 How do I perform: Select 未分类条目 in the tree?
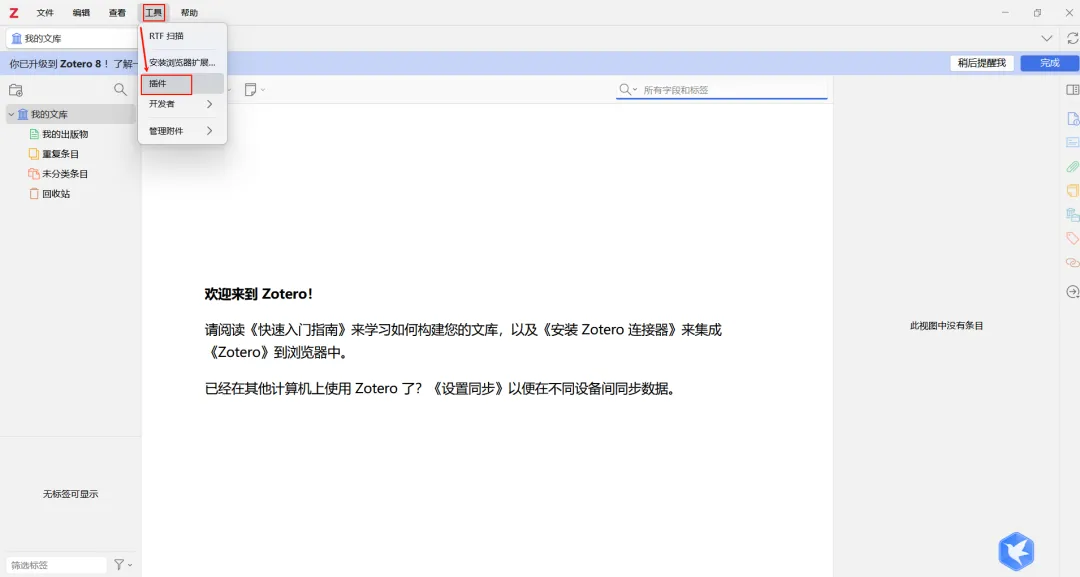click(x=65, y=174)
